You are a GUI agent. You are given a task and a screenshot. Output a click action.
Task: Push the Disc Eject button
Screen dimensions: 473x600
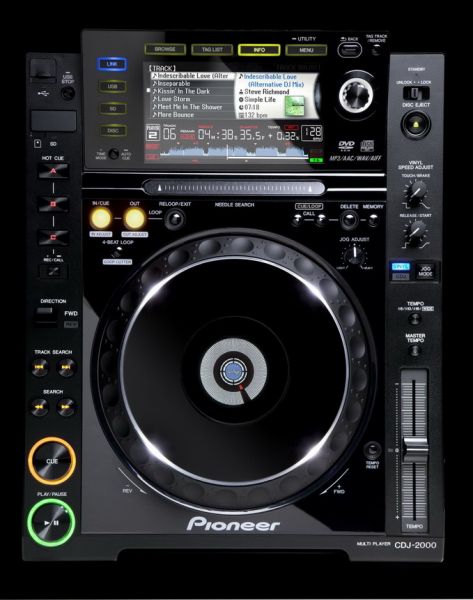coord(416,124)
